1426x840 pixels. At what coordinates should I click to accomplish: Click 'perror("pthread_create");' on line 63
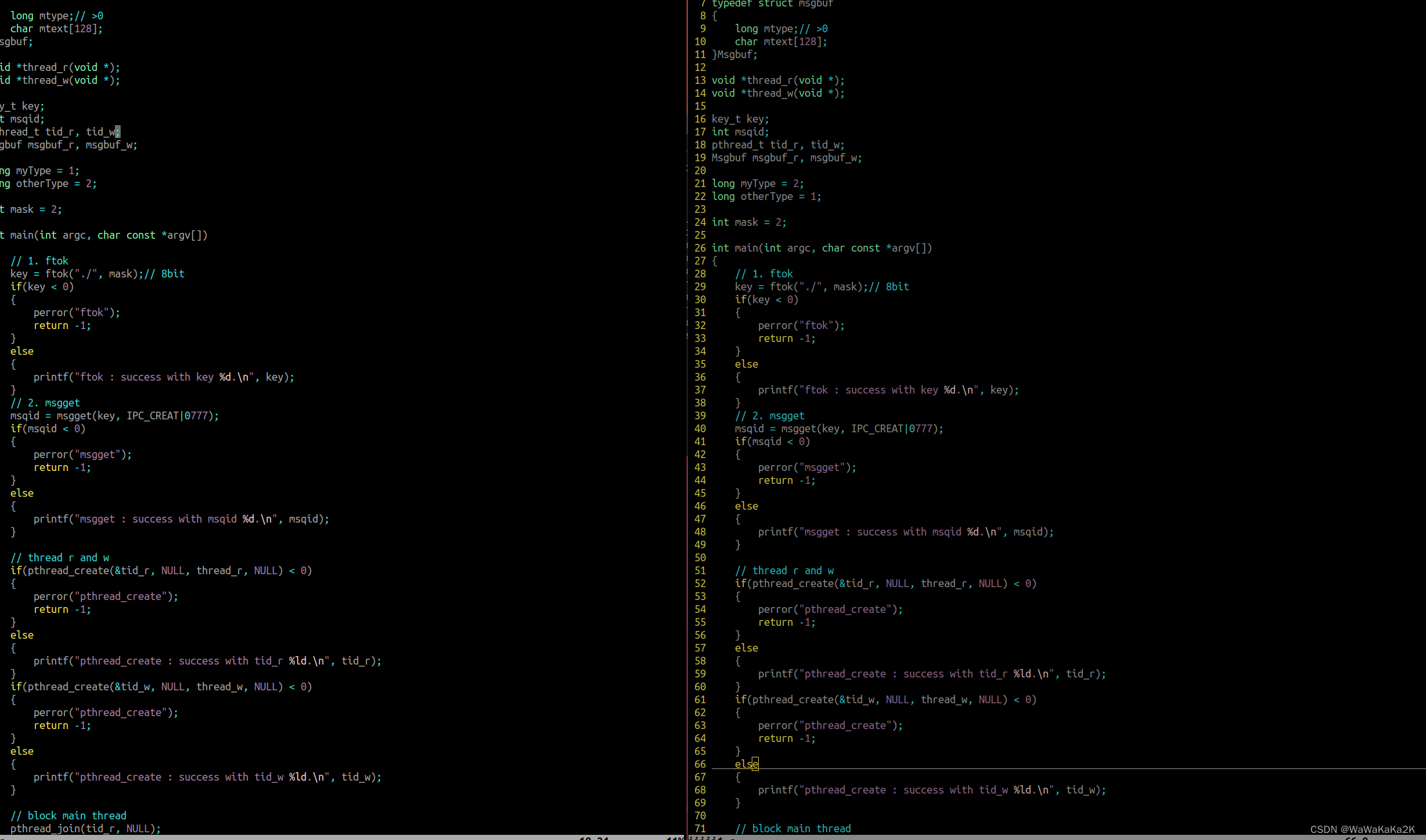pyautogui.click(x=830, y=726)
